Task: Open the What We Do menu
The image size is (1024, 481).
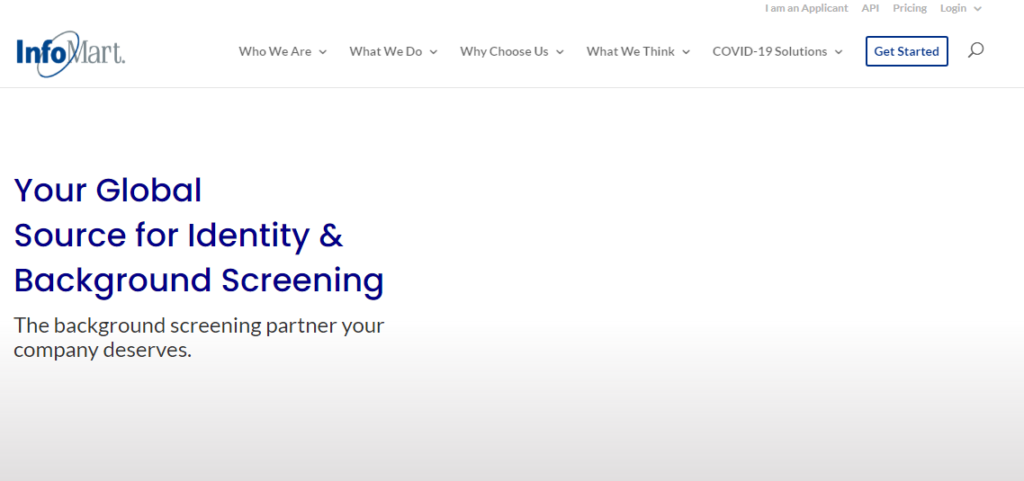Action: click(x=385, y=52)
